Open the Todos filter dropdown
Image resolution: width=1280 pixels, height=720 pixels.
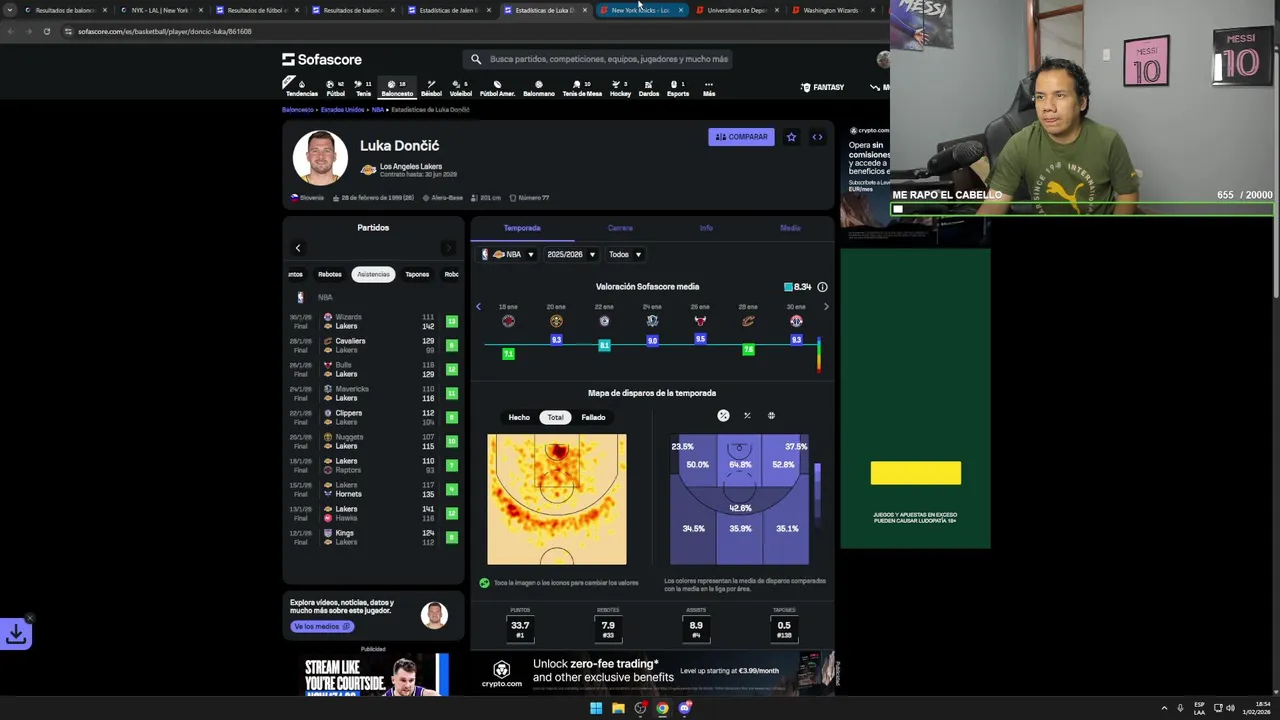pyautogui.click(x=625, y=255)
